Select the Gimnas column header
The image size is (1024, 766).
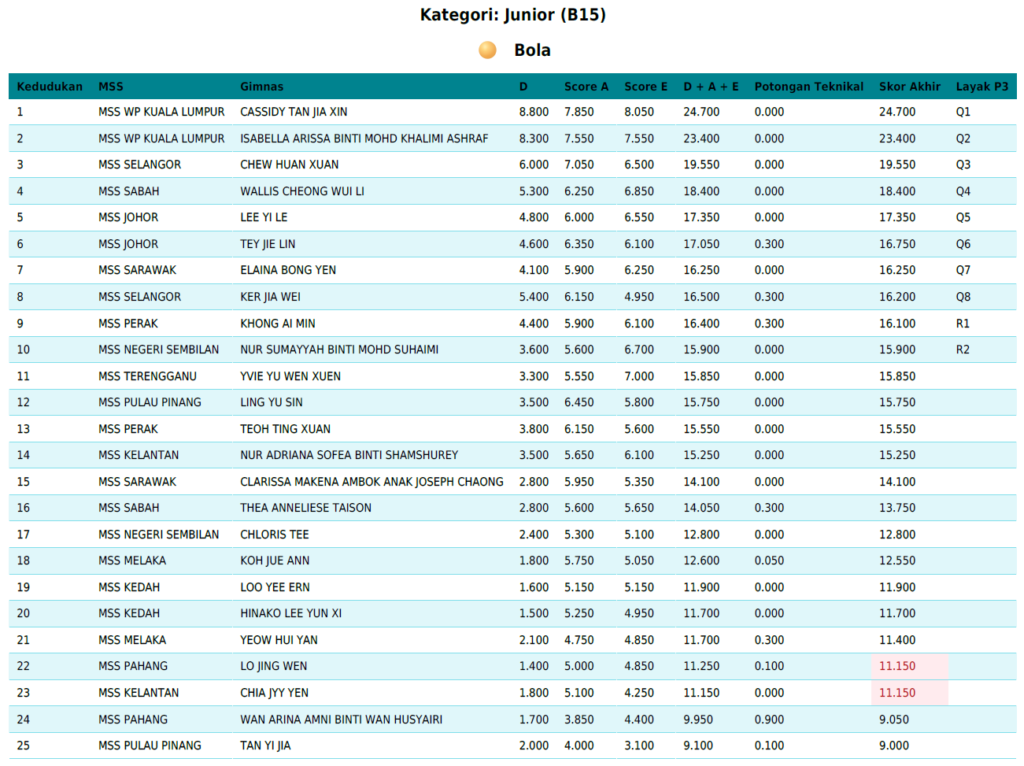(261, 87)
